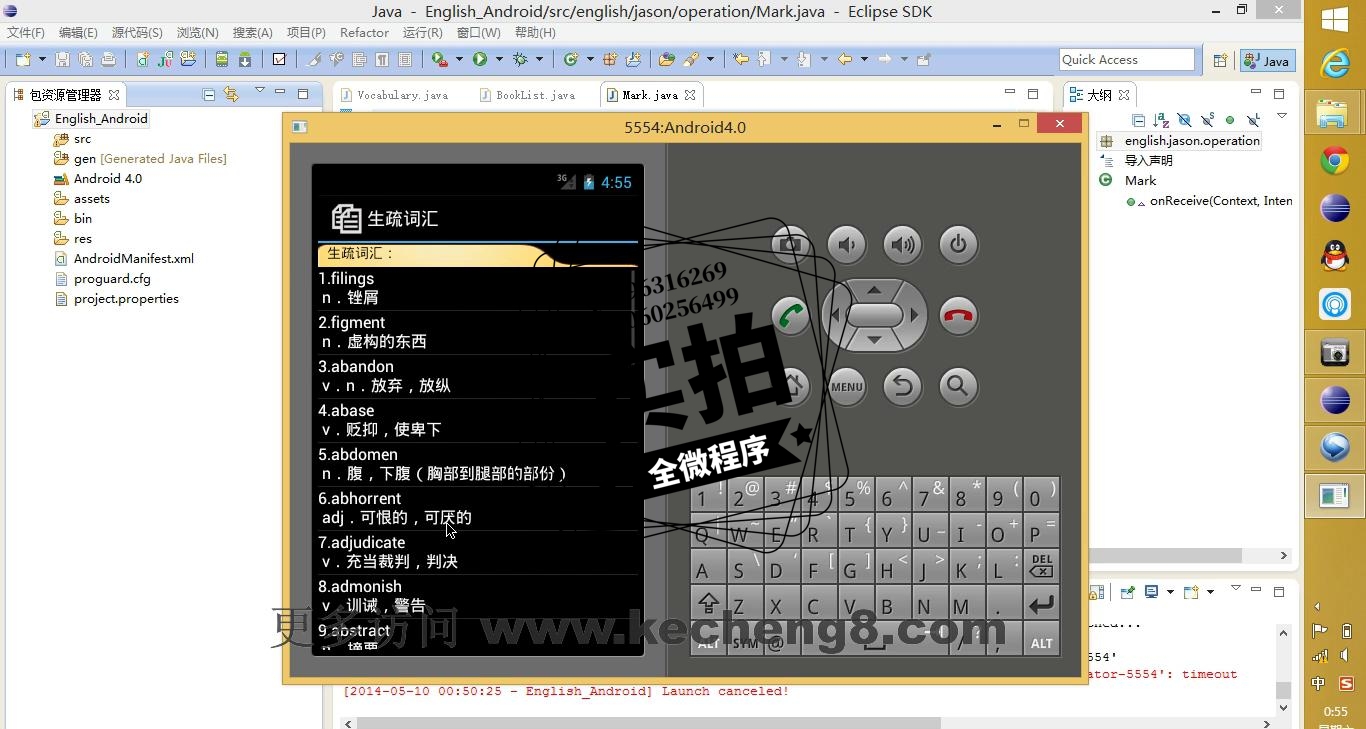The image size is (1366, 729).
Task: Click the Debug bug toolbar icon
Action: 520,59
